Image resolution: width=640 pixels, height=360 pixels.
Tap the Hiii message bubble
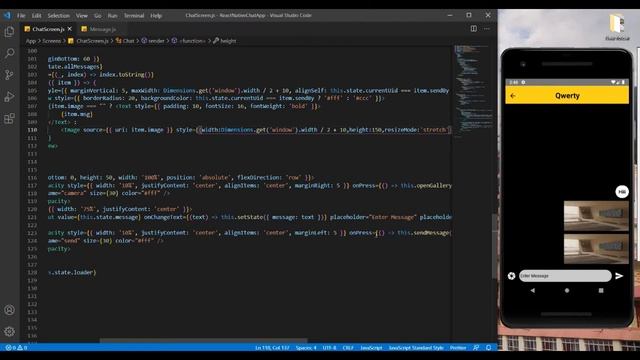click(622, 192)
